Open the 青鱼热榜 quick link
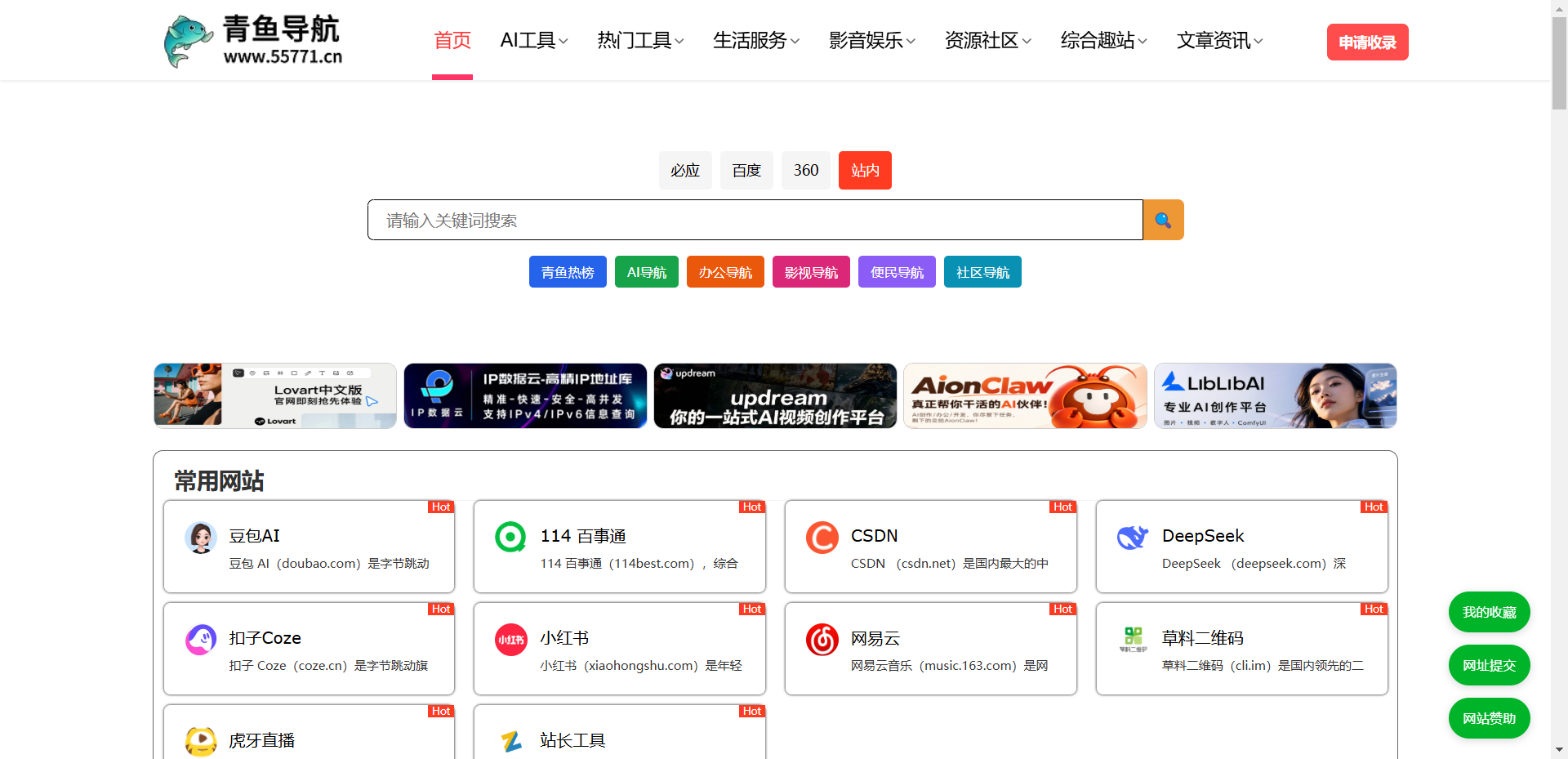 coord(568,272)
